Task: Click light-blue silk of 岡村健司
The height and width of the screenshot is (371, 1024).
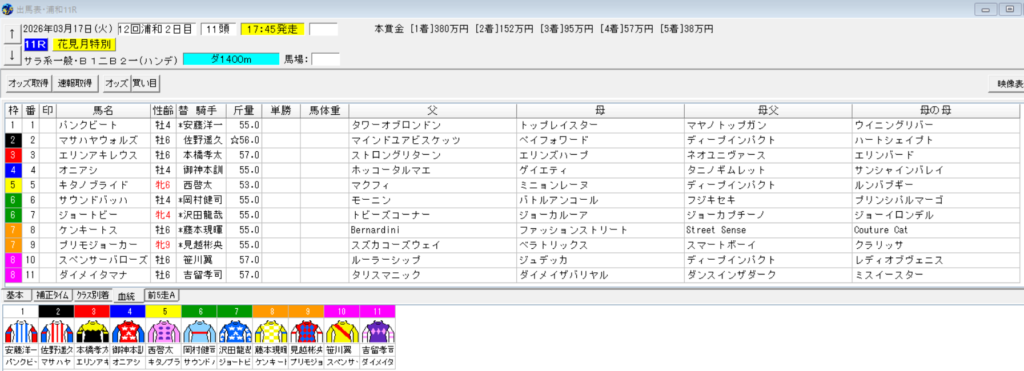Action: tap(199, 331)
